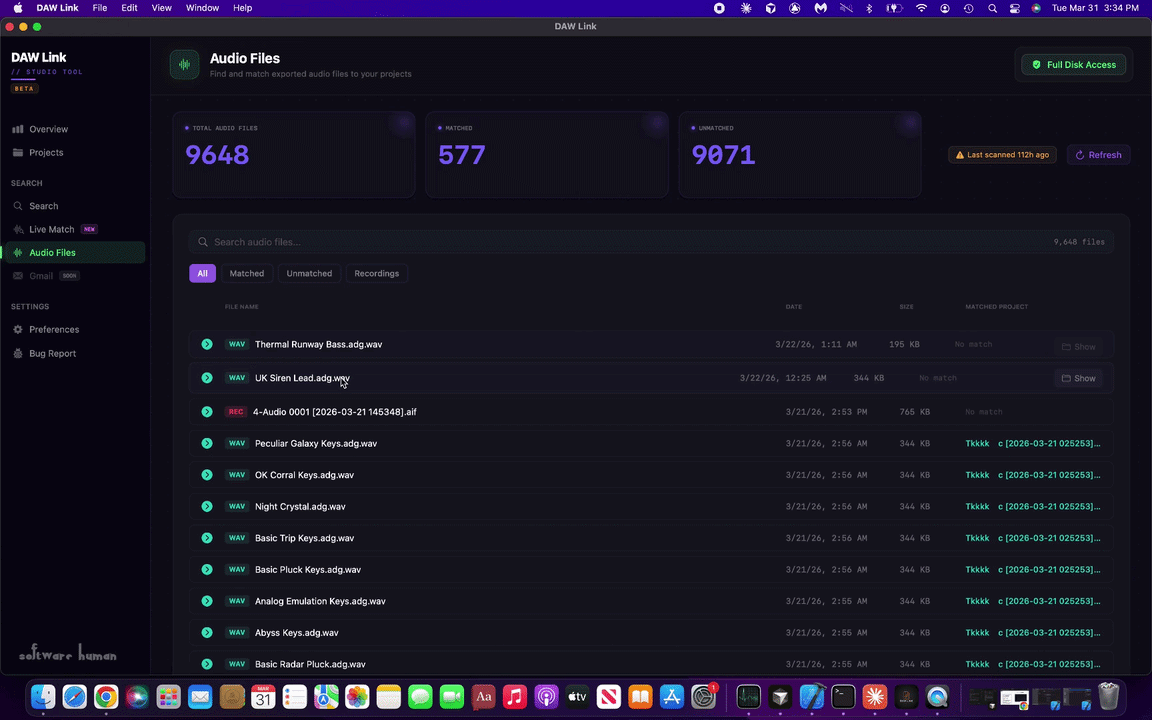1152x720 pixels.
Task: Click the File Name column header
Action: (x=242, y=306)
